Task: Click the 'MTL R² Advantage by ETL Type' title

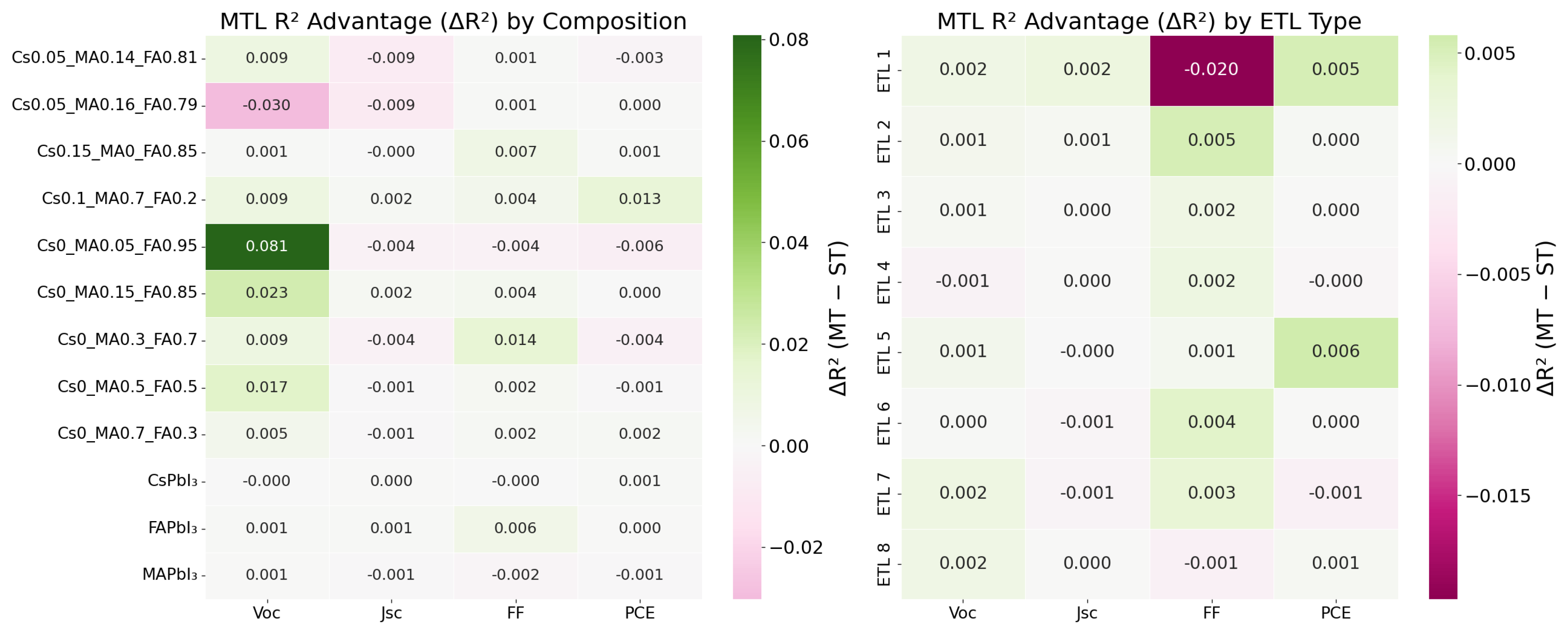Action: (1149, 21)
